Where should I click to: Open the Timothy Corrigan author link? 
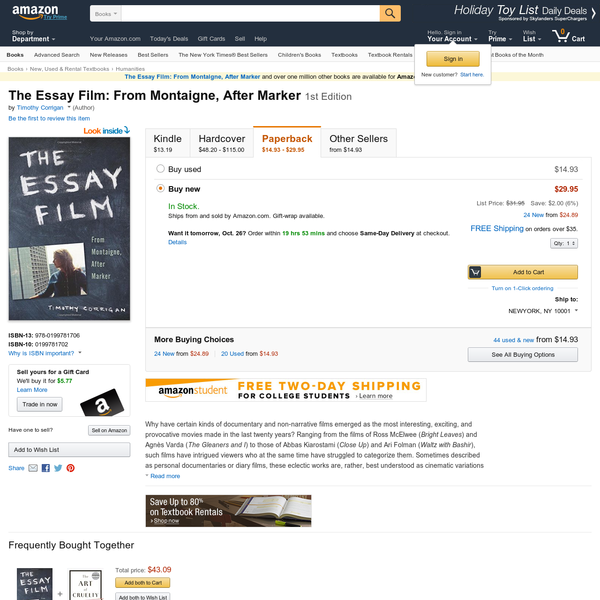point(40,108)
